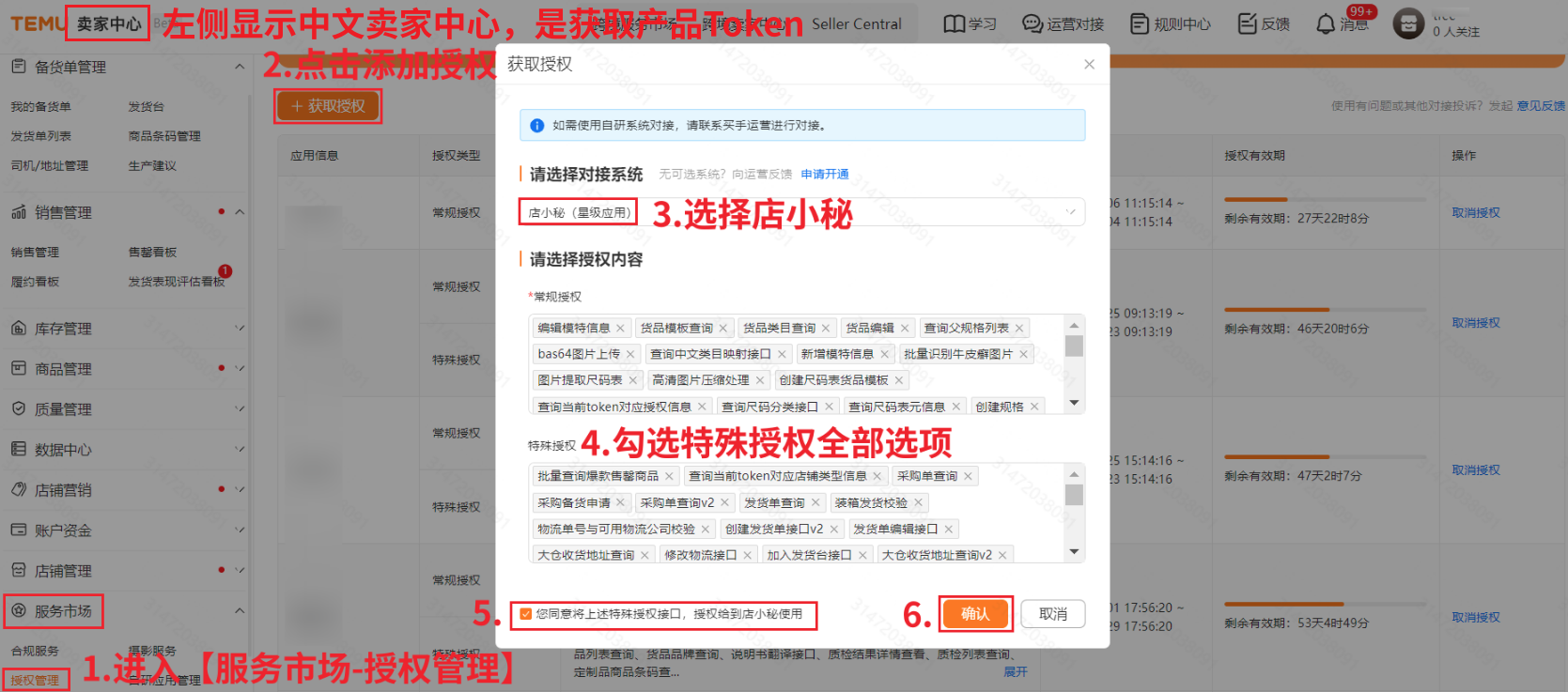Remove the 货品模板查询 permission tag

tap(723, 328)
